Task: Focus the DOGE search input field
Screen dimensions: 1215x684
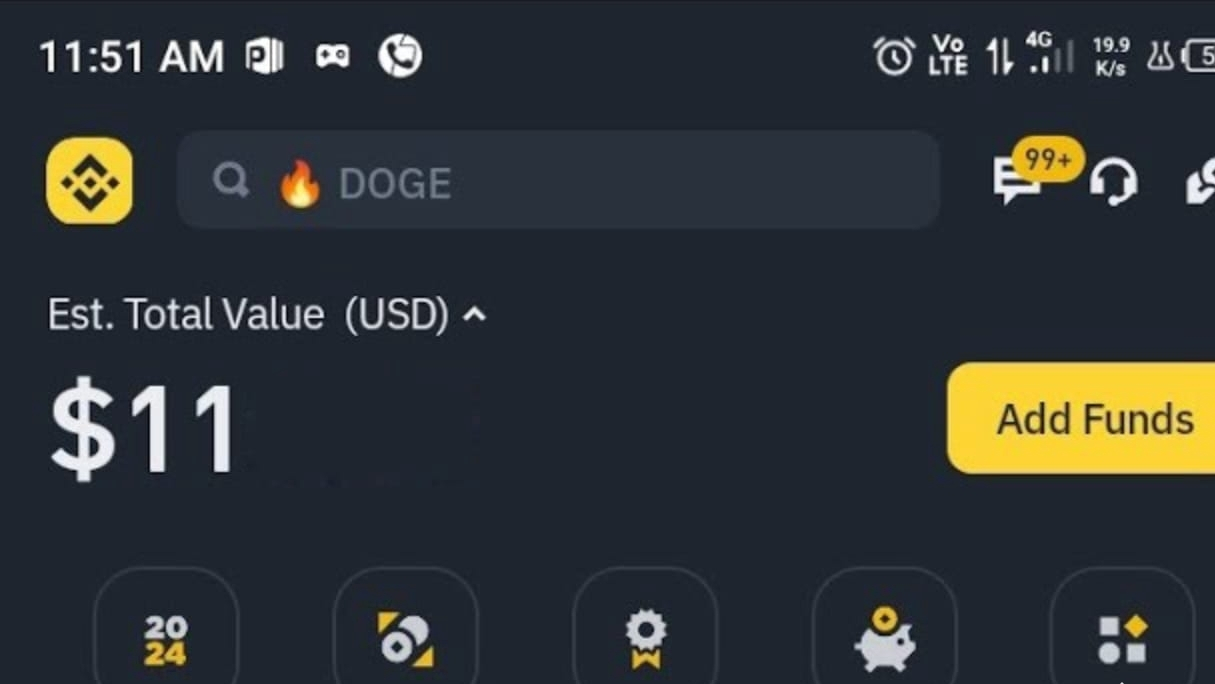Action: click(x=558, y=180)
